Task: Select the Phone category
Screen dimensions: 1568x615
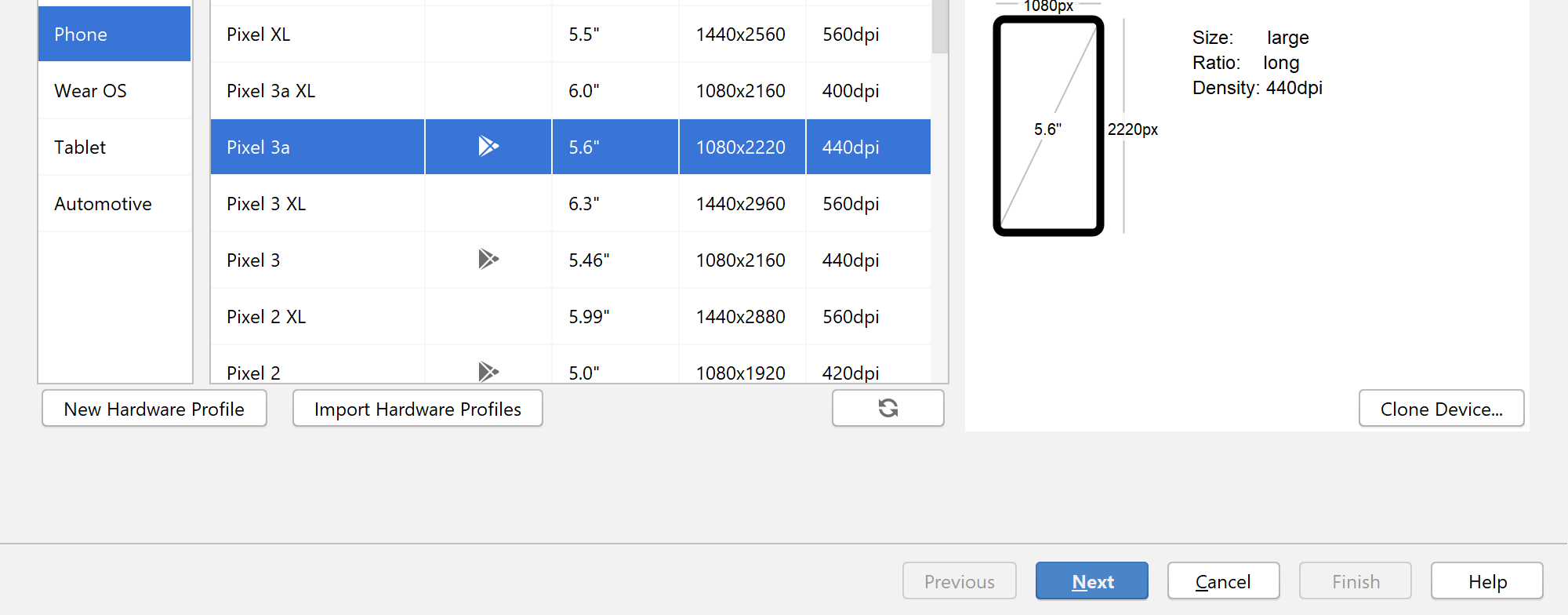Action: (114, 34)
